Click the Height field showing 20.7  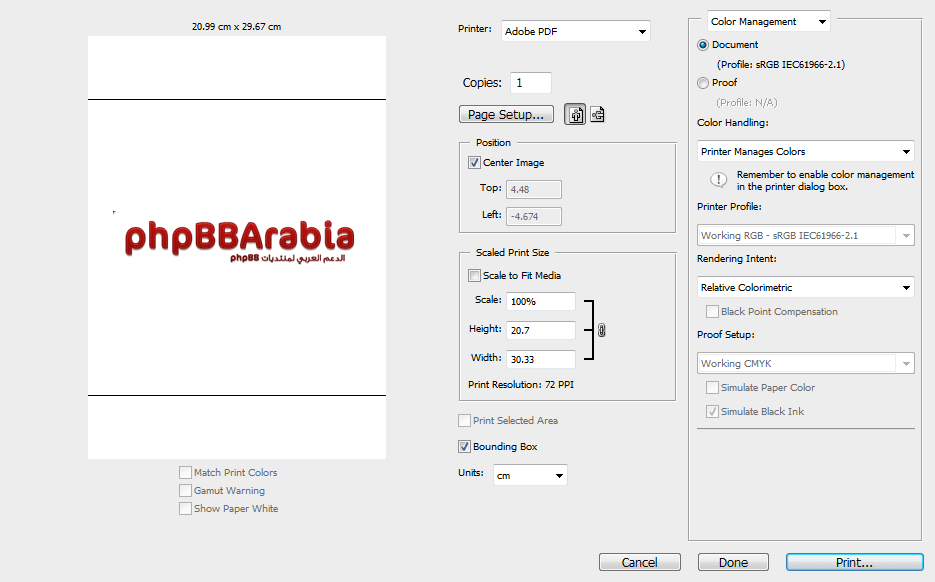[x=541, y=330]
